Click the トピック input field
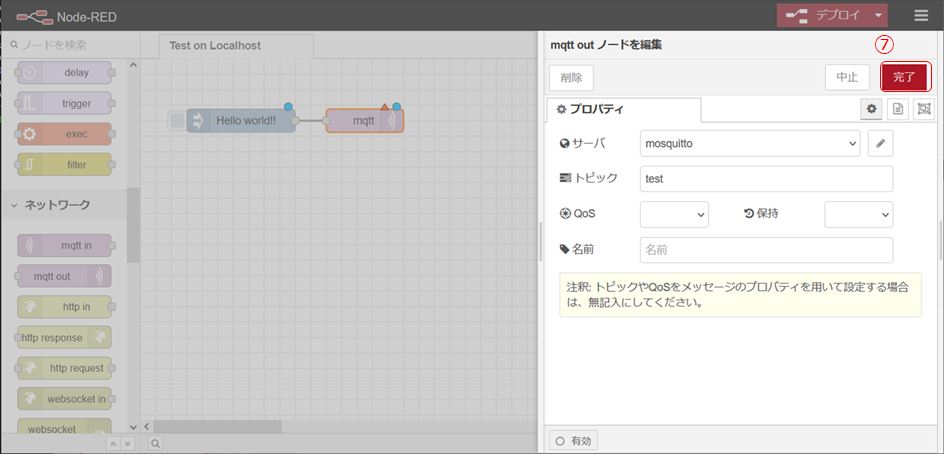The image size is (944, 454). (765, 179)
